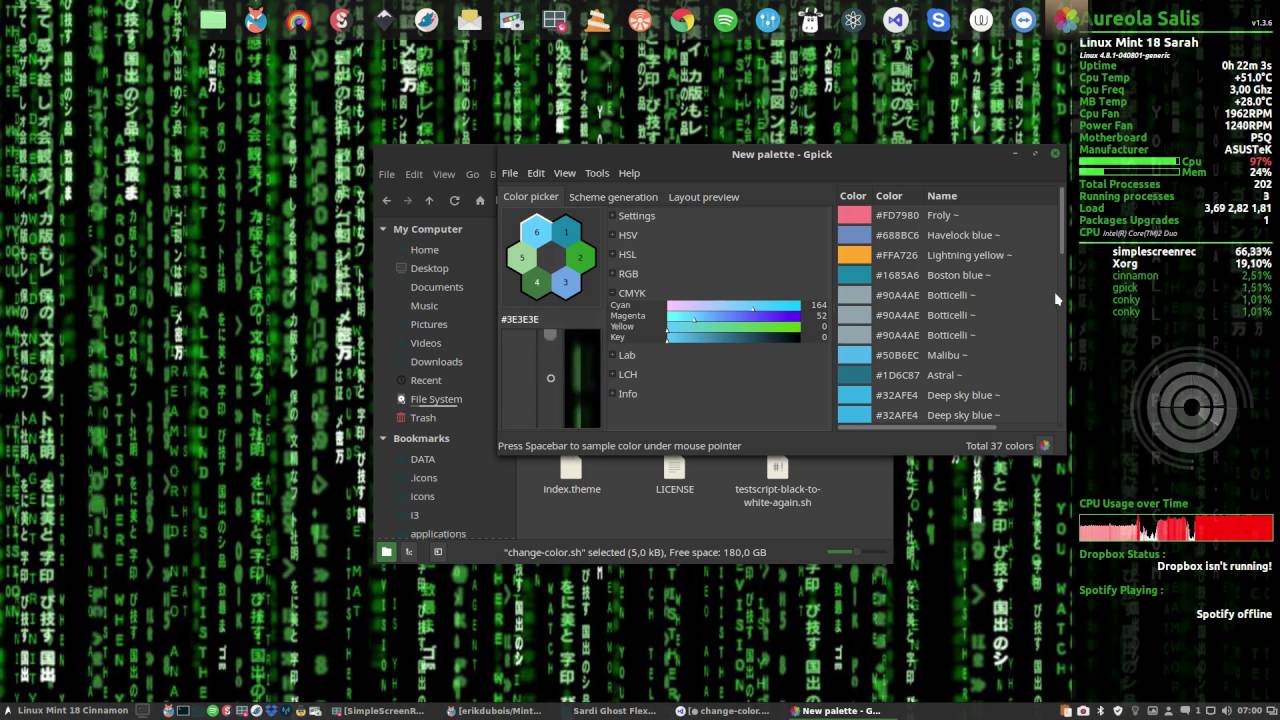The image size is (1280, 720).
Task: Open Visual Studio Code dock icon
Action: (896, 20)
